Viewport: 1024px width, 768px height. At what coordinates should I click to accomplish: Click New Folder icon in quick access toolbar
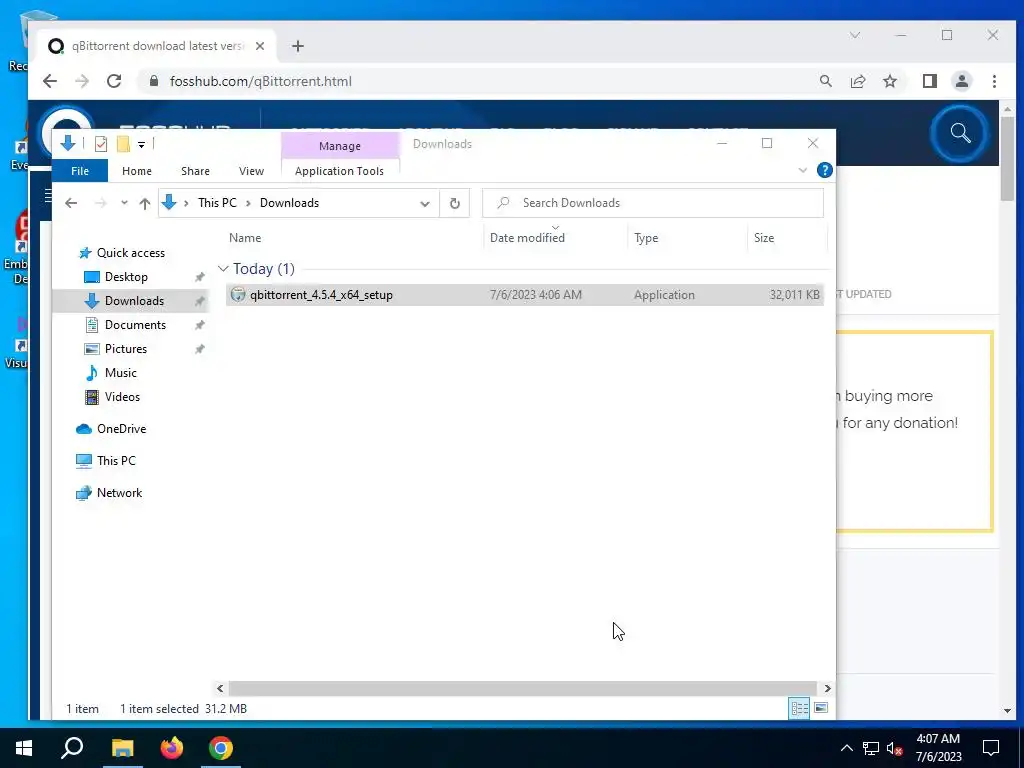123,144
